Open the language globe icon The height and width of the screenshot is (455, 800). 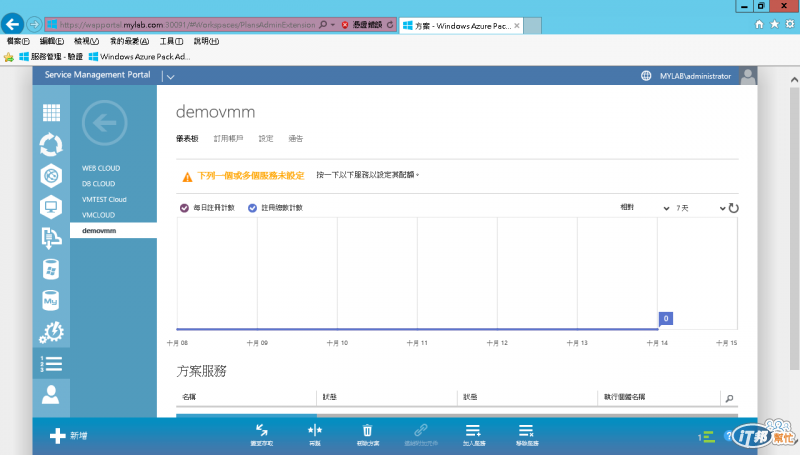point(646,76)
